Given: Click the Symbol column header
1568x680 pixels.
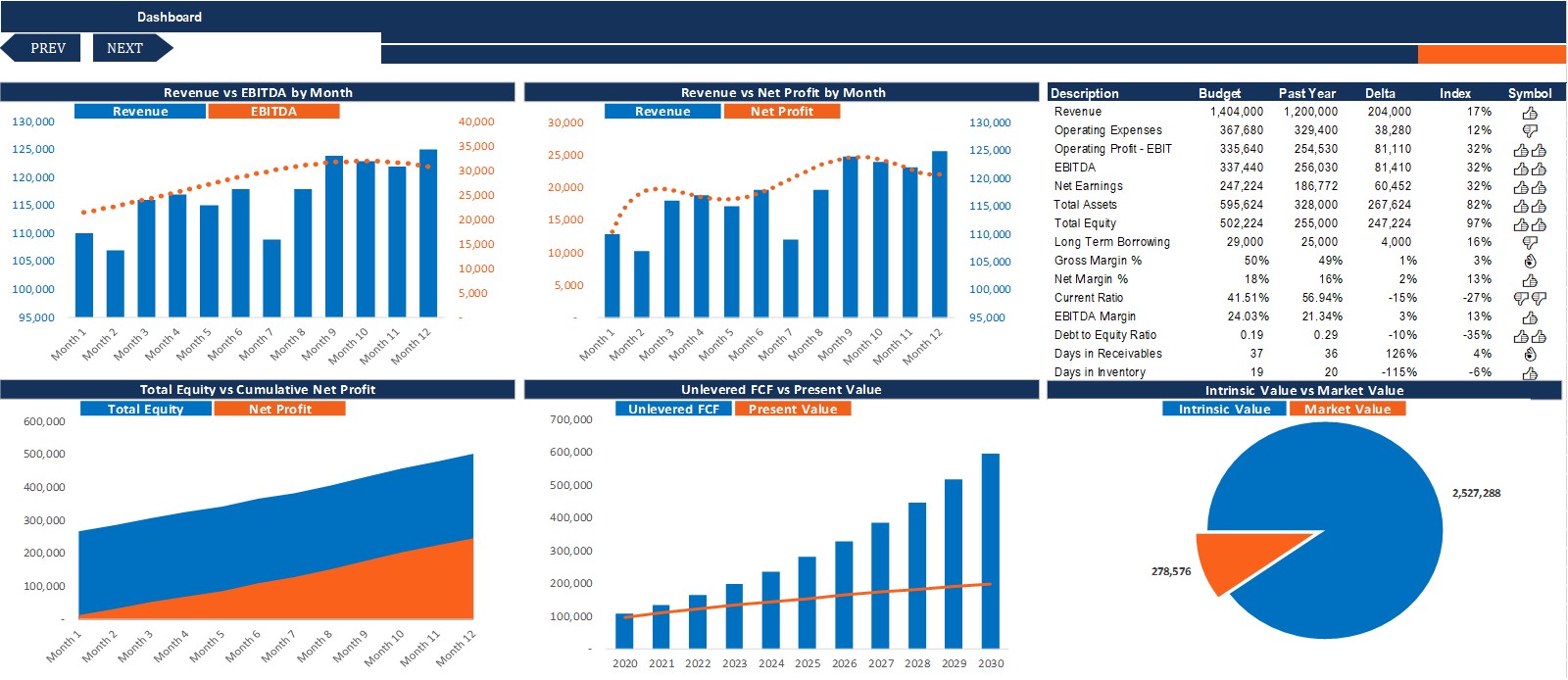Looking at the screenshot, I should (1530, 93).
